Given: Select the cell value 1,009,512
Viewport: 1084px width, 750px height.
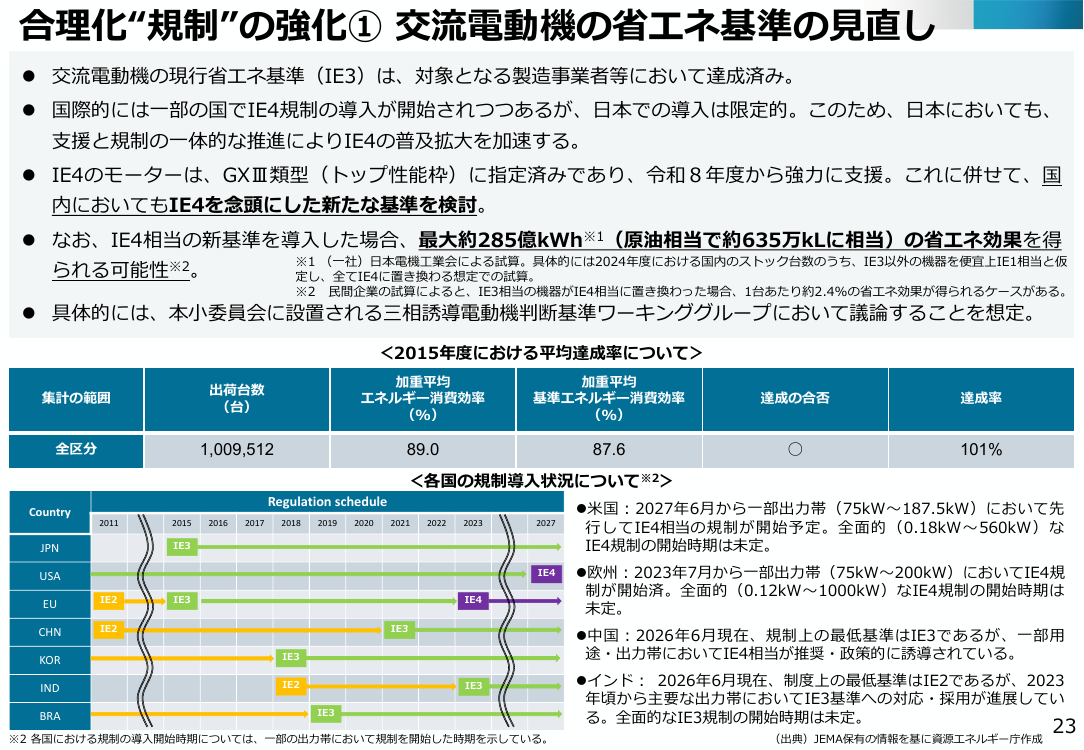Looking at the screenshot, I should (x=237, y=449).
